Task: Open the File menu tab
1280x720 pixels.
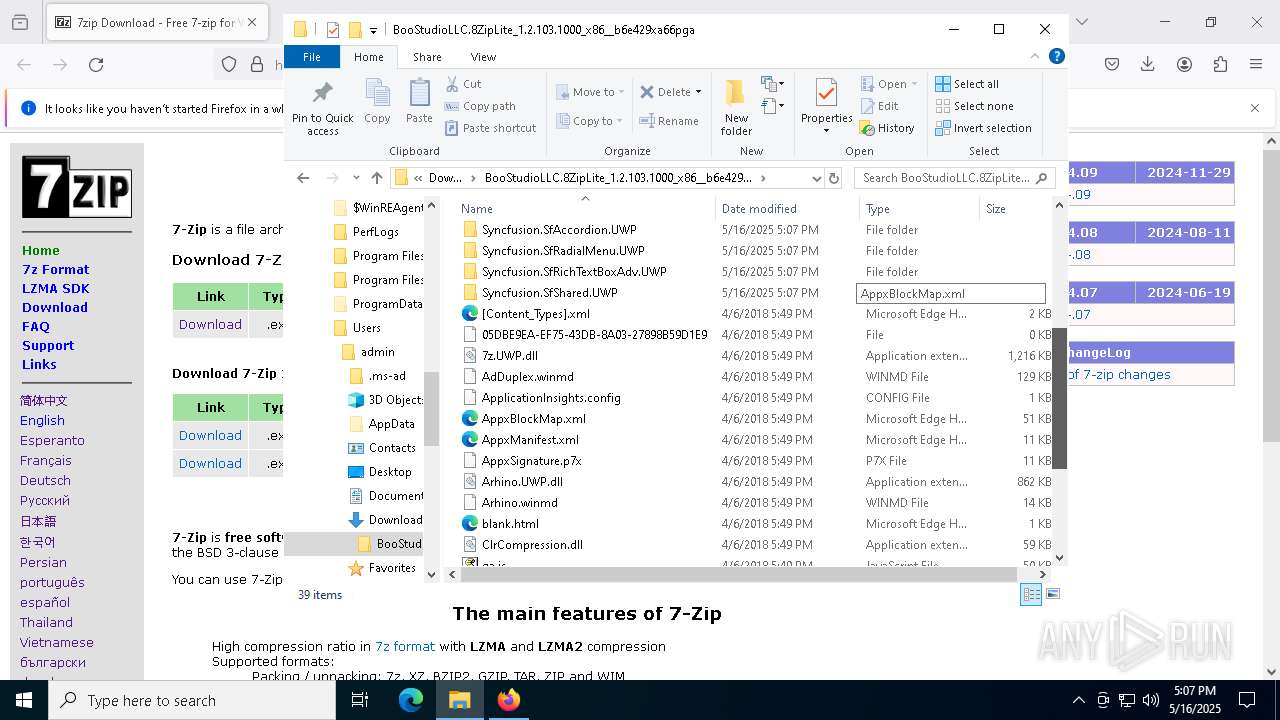Action: point(312,57)
